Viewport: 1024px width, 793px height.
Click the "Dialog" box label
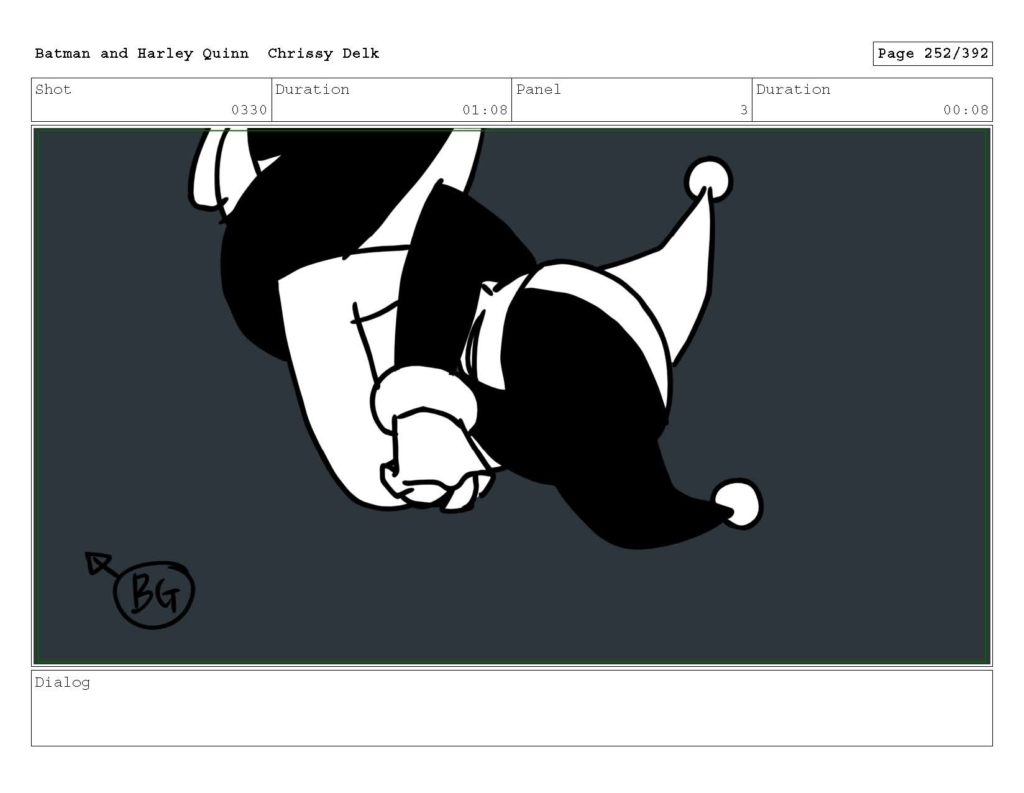(x=62, y=683)
